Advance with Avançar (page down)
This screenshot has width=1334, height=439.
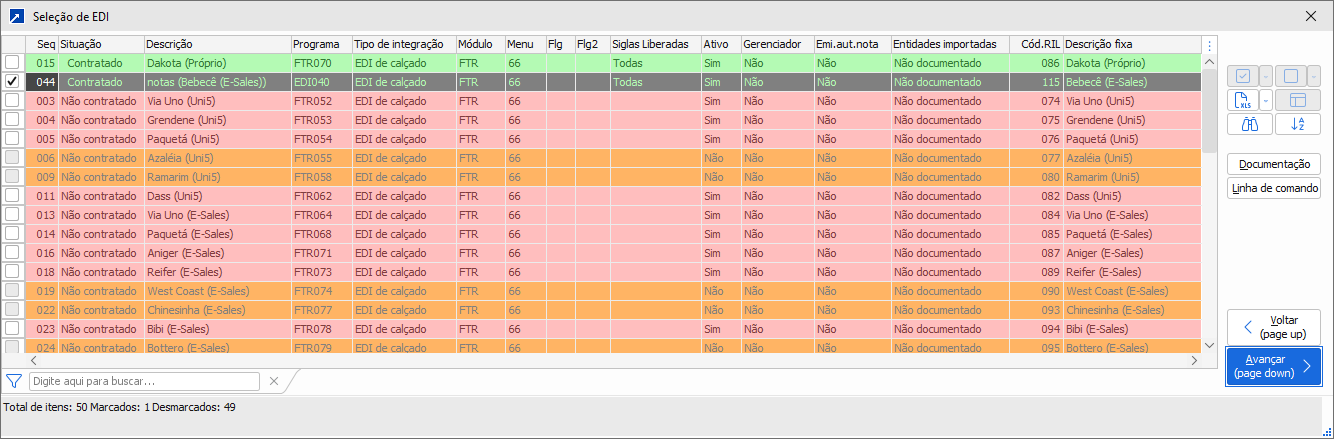click(x=1274, y=366)
